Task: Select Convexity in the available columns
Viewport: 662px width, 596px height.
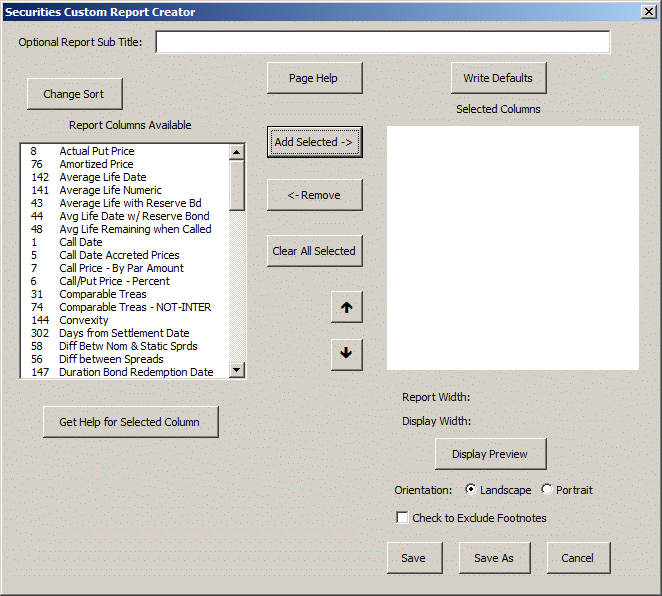Action: pos(84,320)
